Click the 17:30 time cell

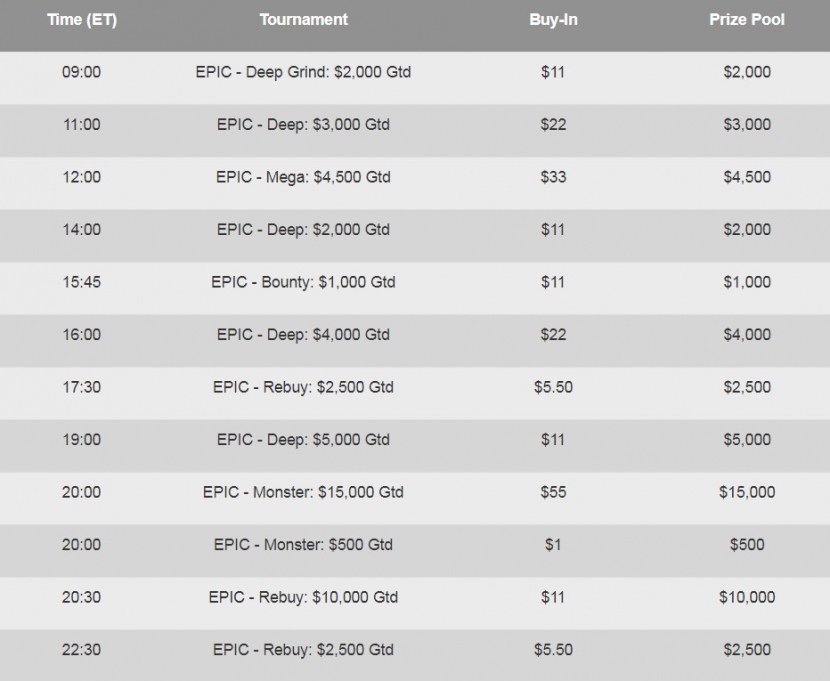pyautogui.click(x=82, y=387)
